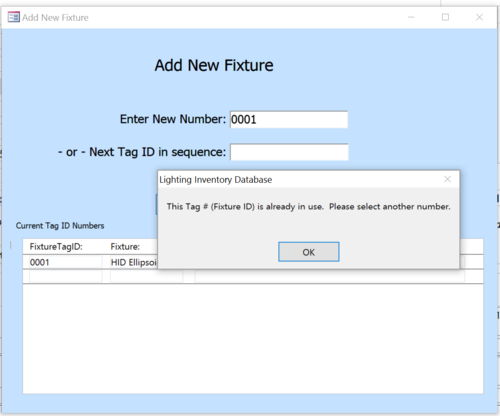Click the FixtureTagID: column header

pyautogui.click(x=56, y=247)
